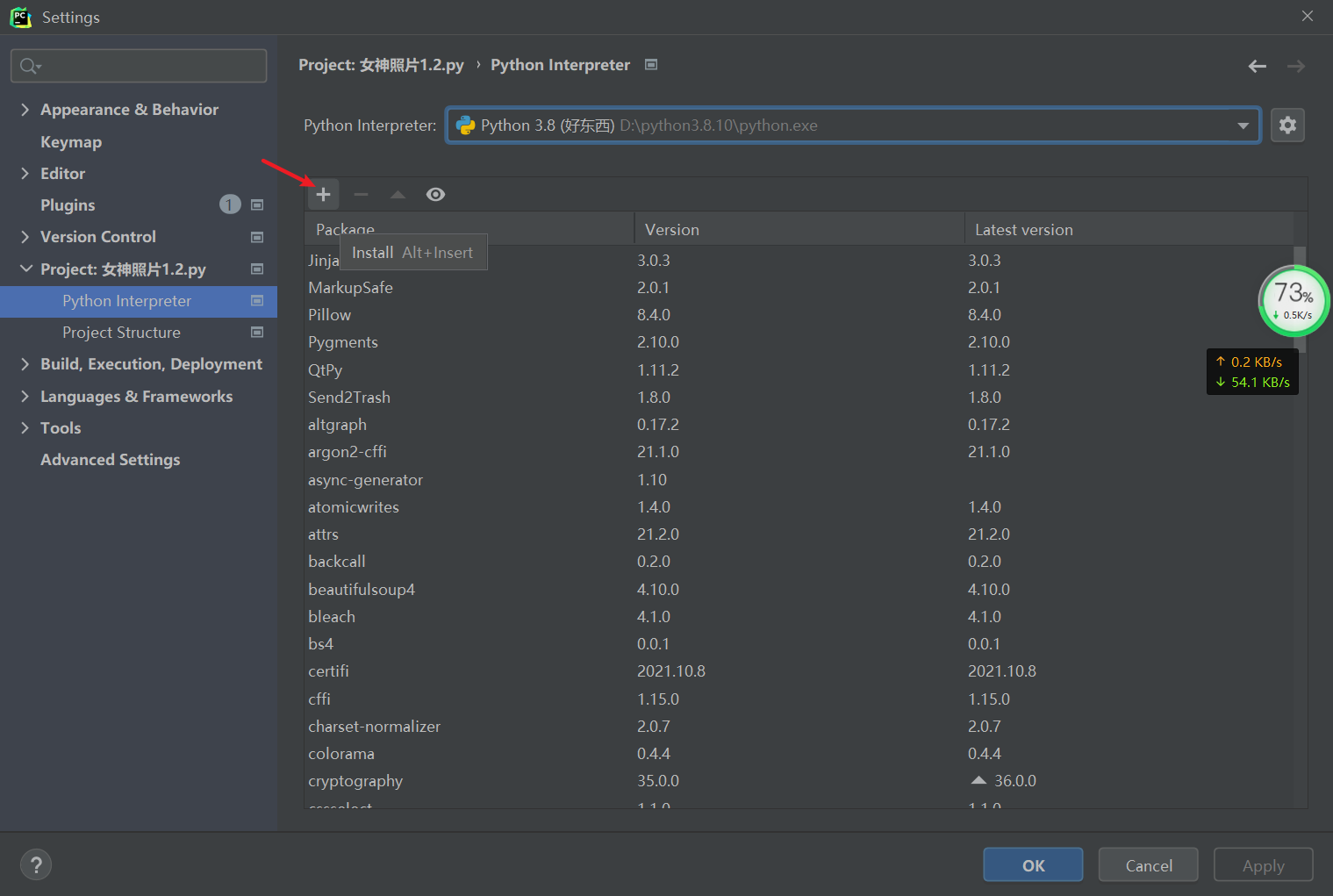Select the beautifulsoup4 package row
This screenshot has height=896, width=1333.
click(799, 590)
